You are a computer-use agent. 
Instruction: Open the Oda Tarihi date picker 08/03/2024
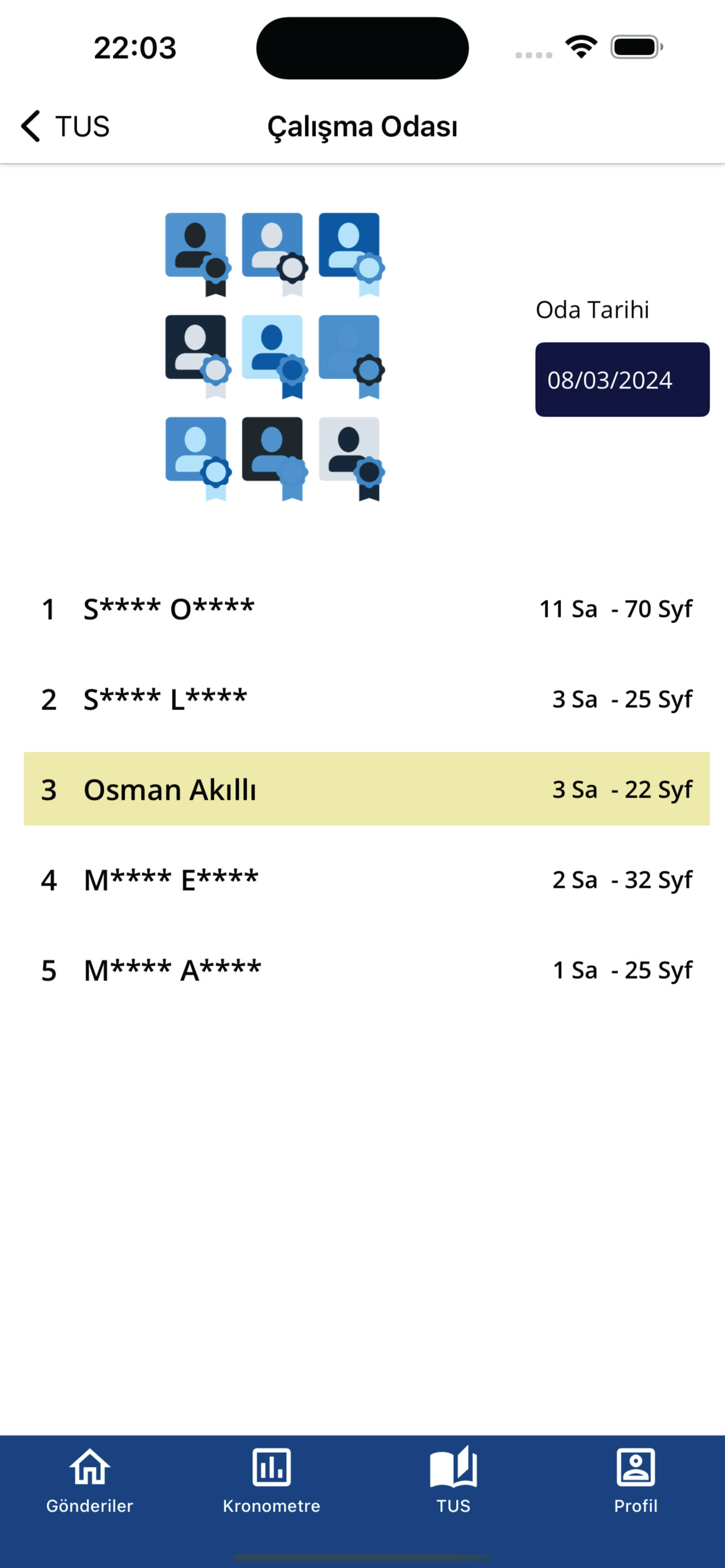point(622,380)
